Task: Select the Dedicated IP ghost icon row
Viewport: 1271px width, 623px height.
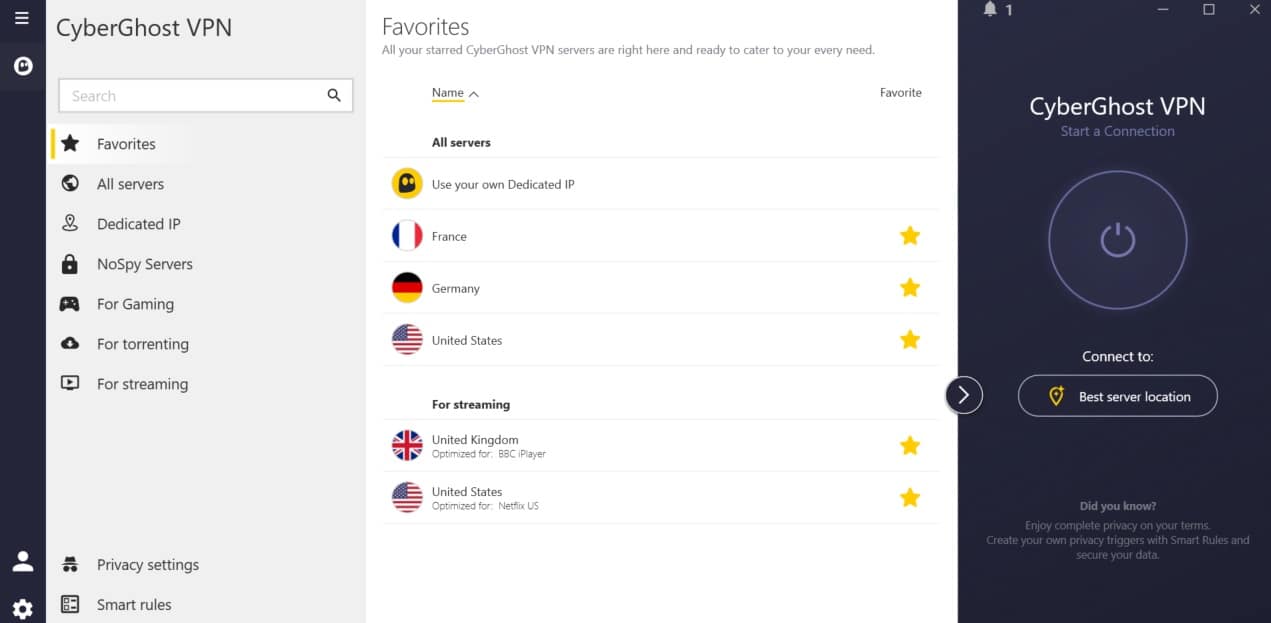Action: [x=660, y=184]
